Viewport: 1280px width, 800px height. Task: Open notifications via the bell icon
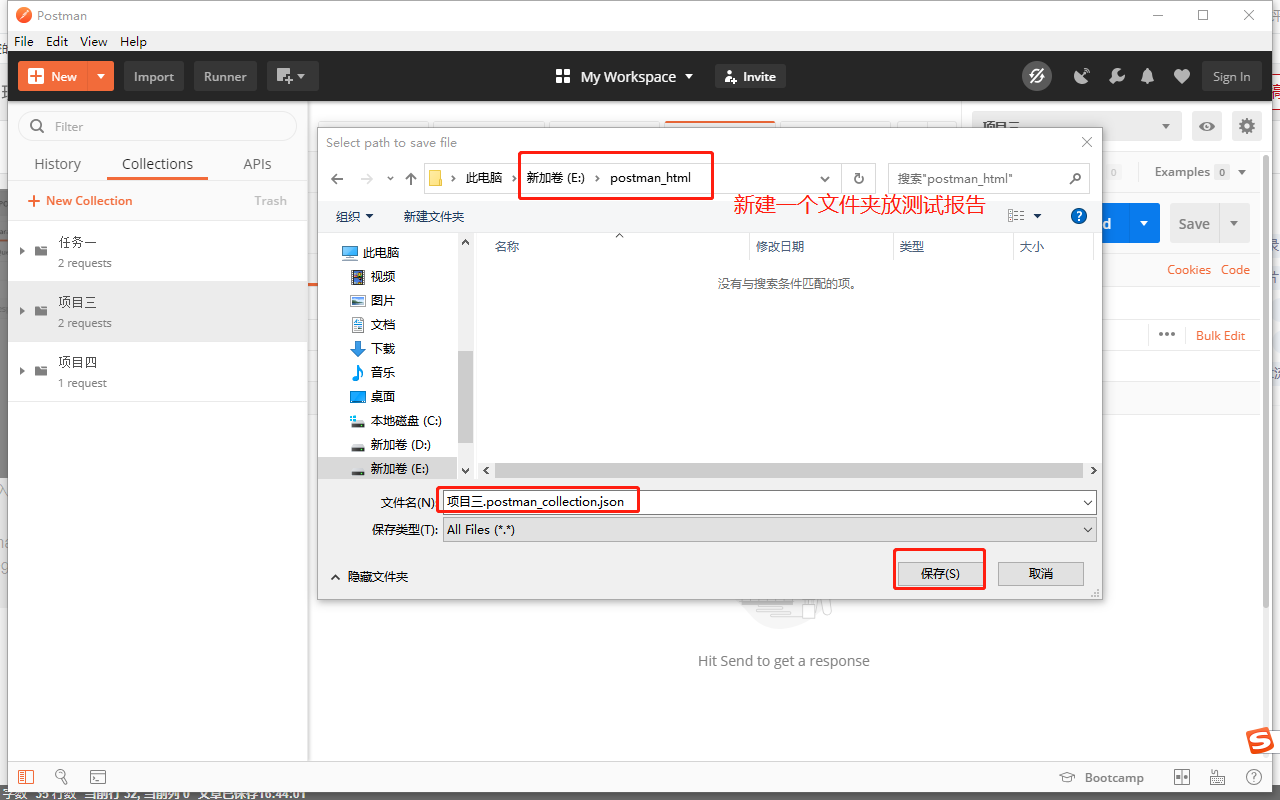[x=1147, y=76]
